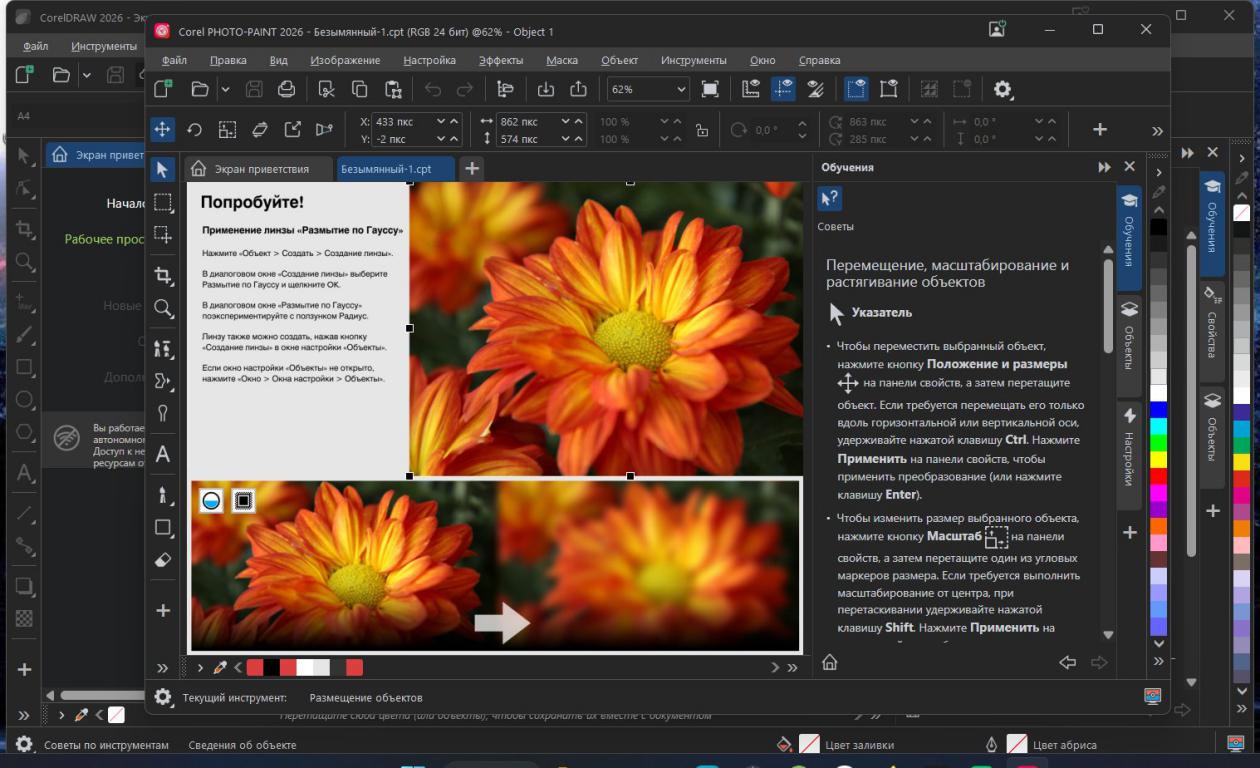Expand the arrow next to Open folder
This screenshot has height=768, width=1260.
click(x=225, y=89)
